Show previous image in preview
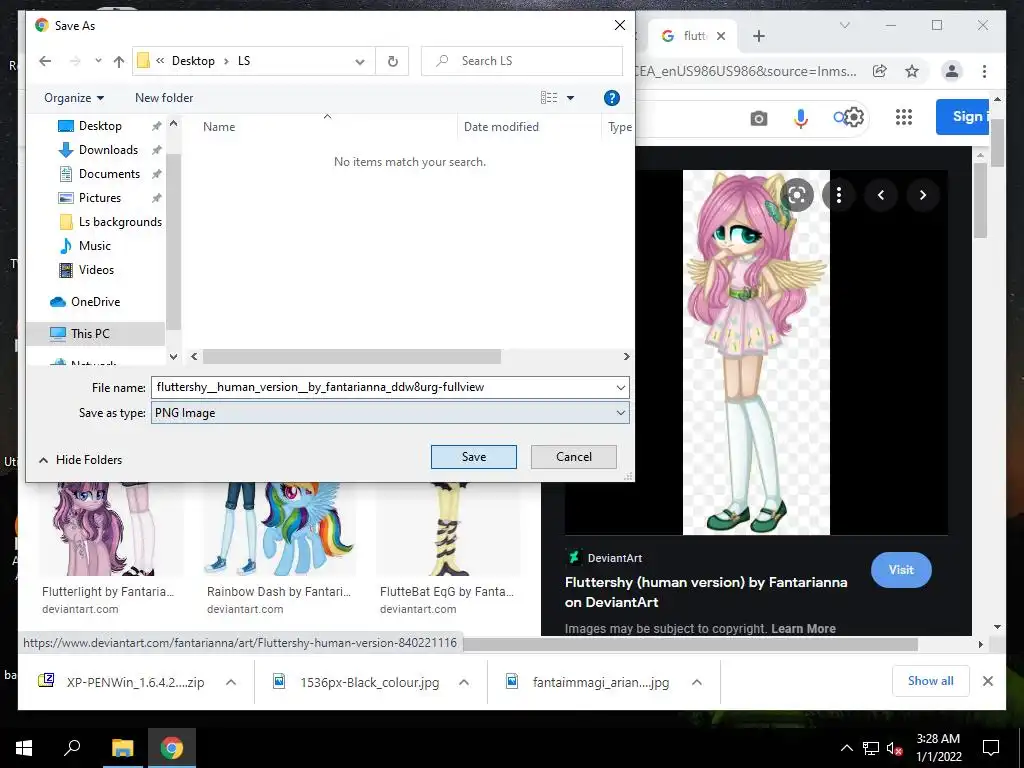 tap(881, 195)
